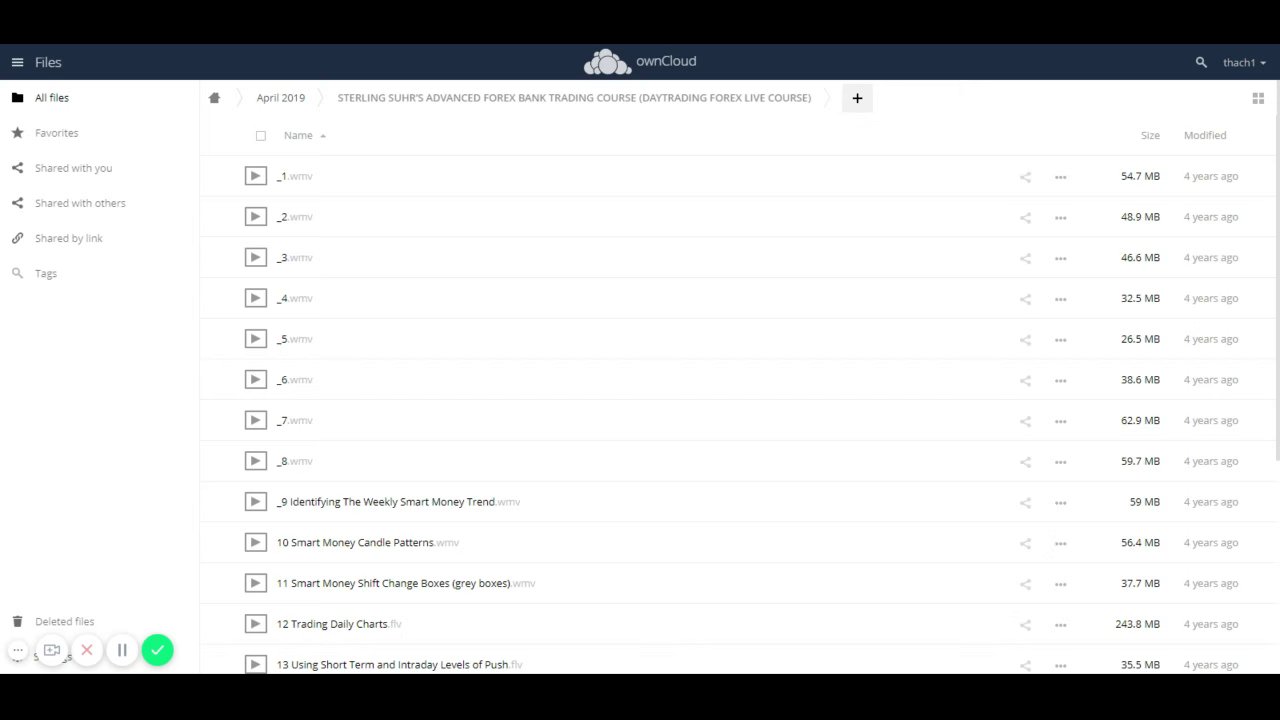Click the plus new file button
Image resolution: width=1280 pixels, height=720 pixels.
(857, 98)
